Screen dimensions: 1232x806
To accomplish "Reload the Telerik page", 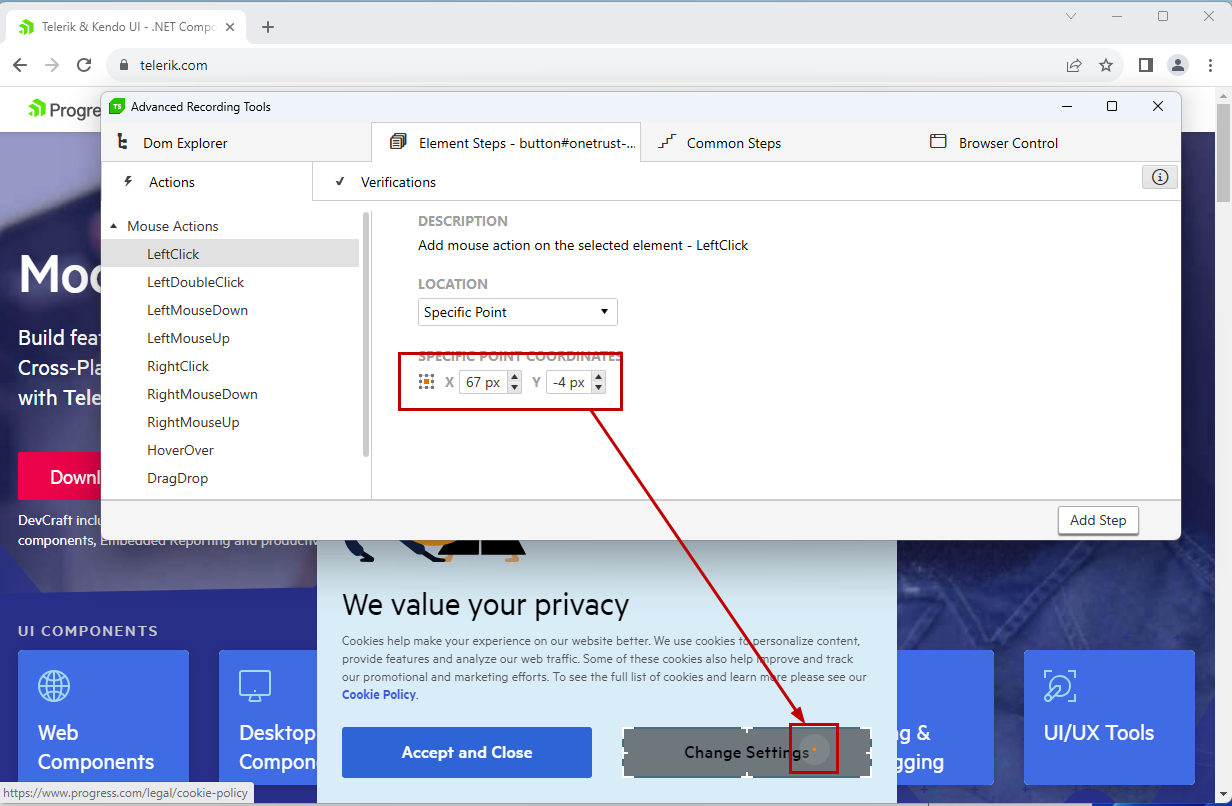I will (84, 65).
